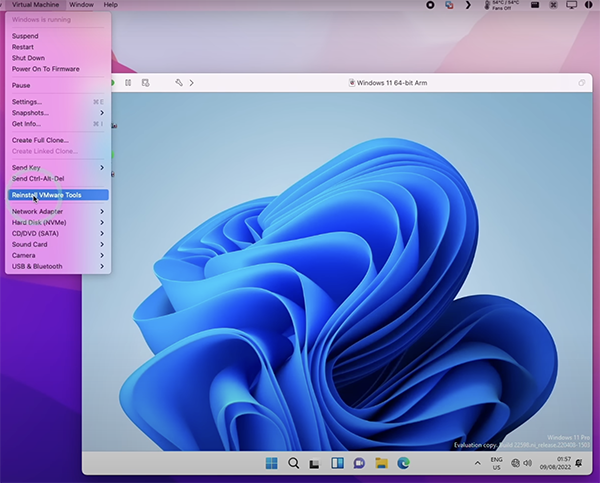Launch Teams Chat from the taskbar
The image size is (600, 483).
coord(359,463)
